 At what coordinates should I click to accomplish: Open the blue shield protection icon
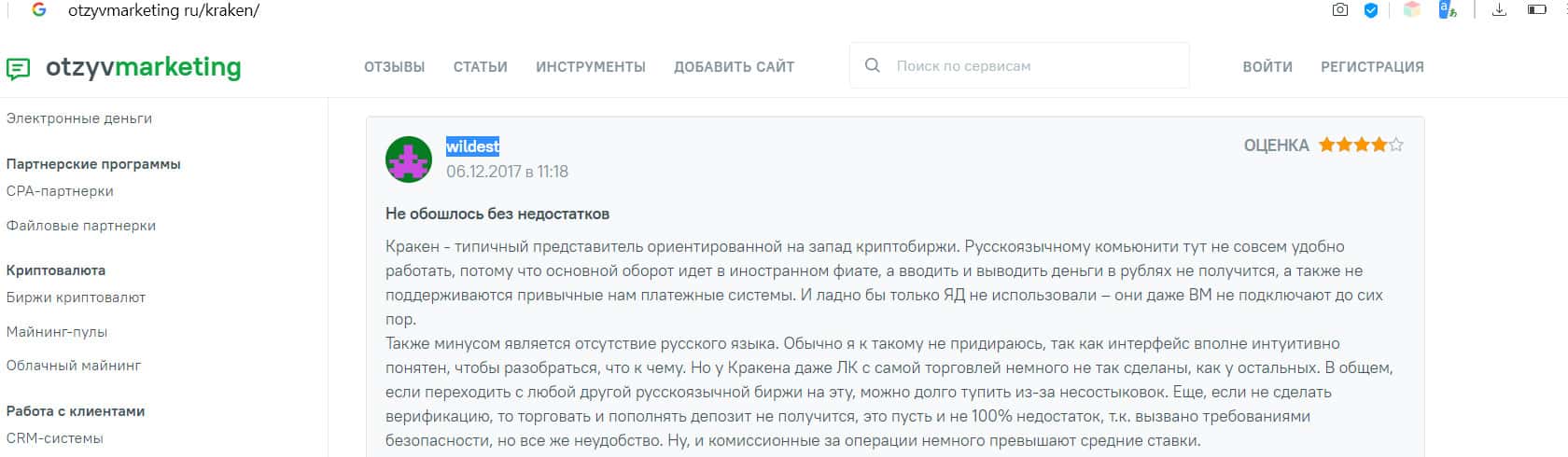pyautogui.click(x=1371, y=10)
